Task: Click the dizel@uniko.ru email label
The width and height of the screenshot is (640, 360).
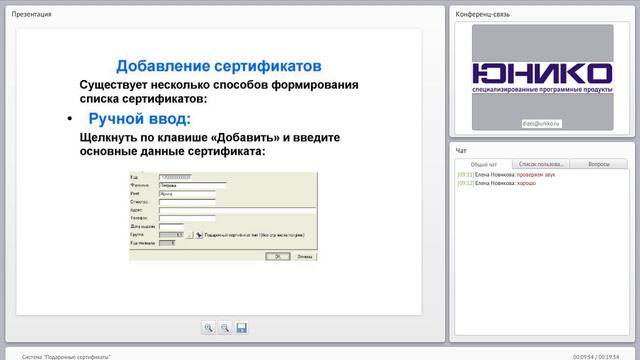Action: pyautogui.click(x=541, y=123)
